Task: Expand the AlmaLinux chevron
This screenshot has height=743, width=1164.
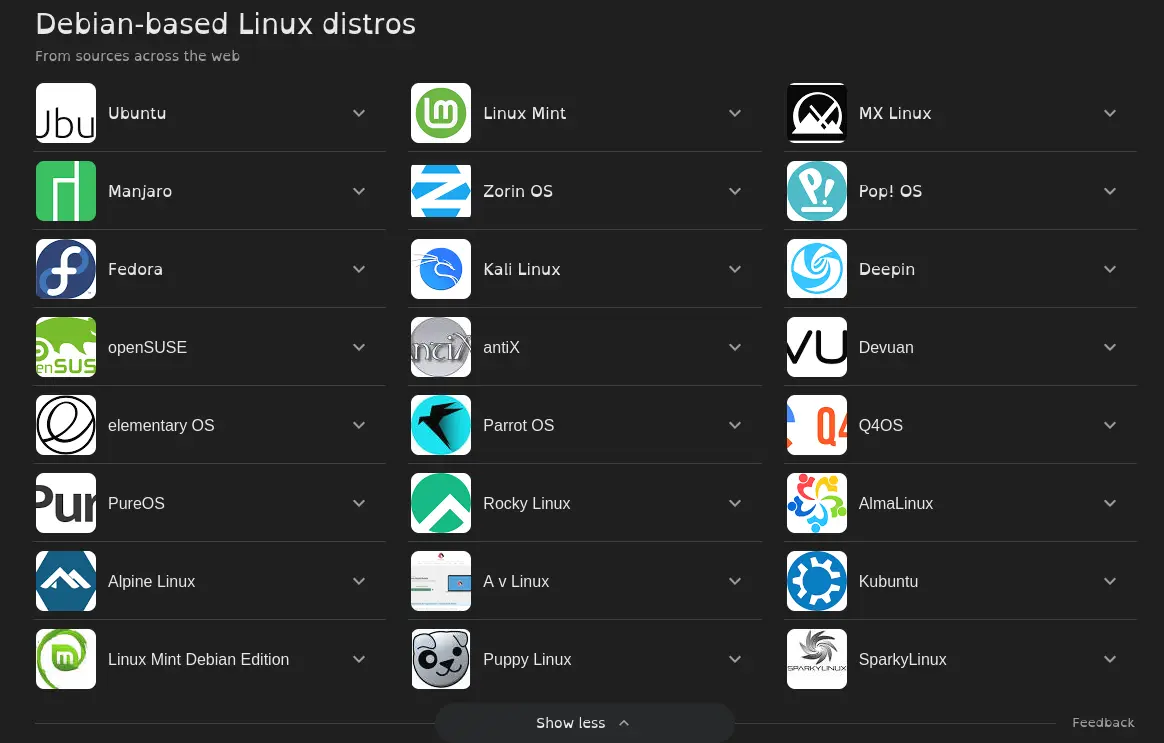Action: pyautogui.click(x=1110, y=503)
